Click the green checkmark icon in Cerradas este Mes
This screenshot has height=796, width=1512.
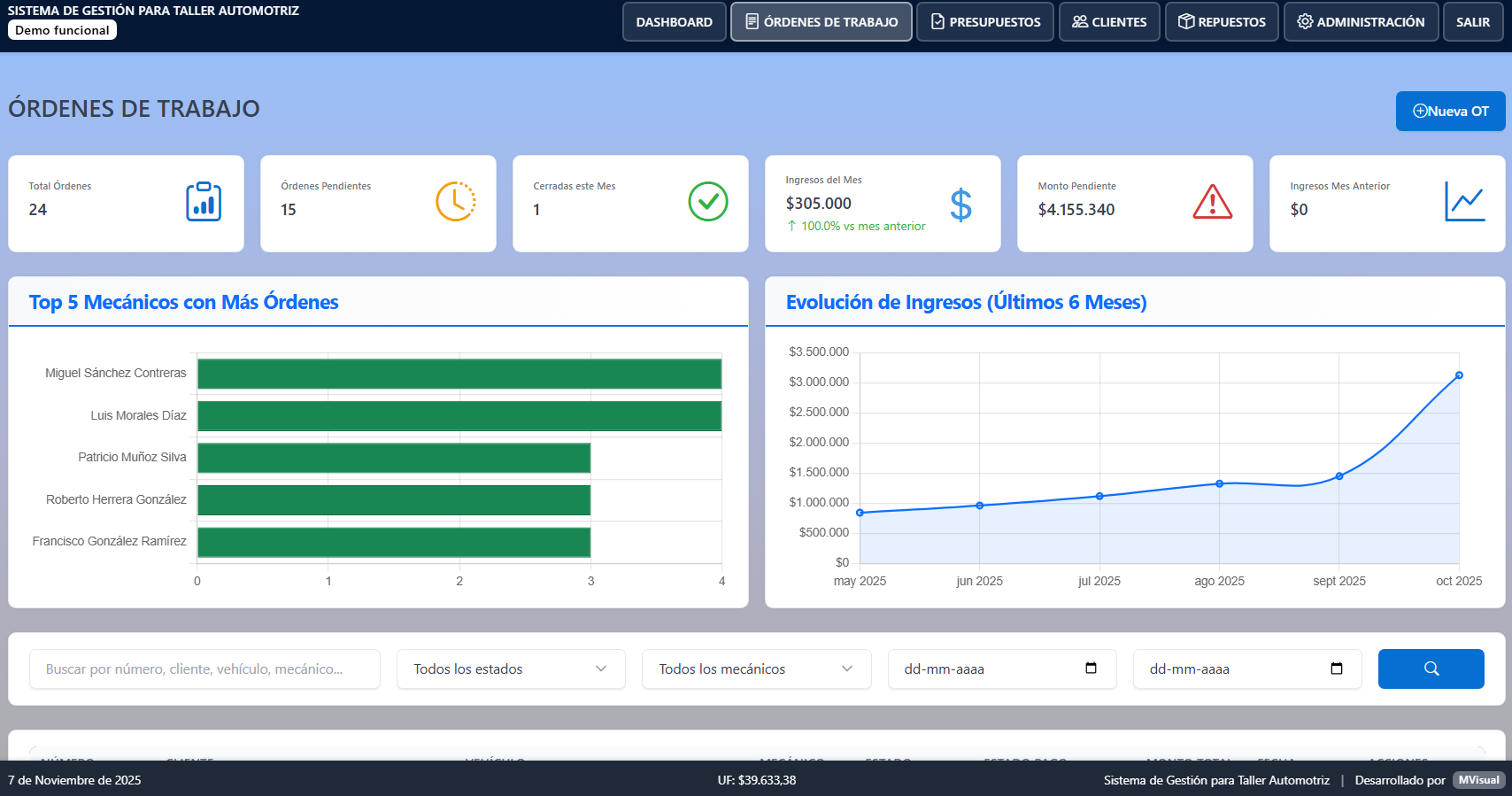[x=708, y=202]
